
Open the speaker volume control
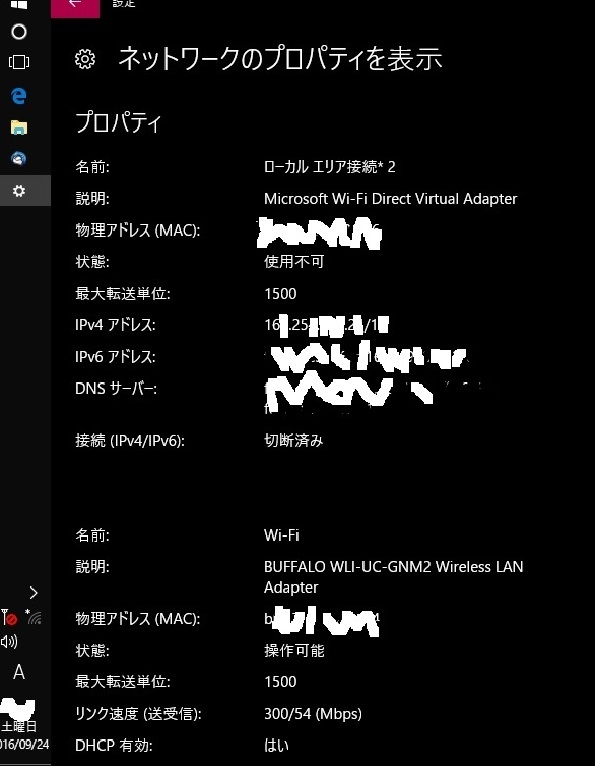click(x=9, y=641)
